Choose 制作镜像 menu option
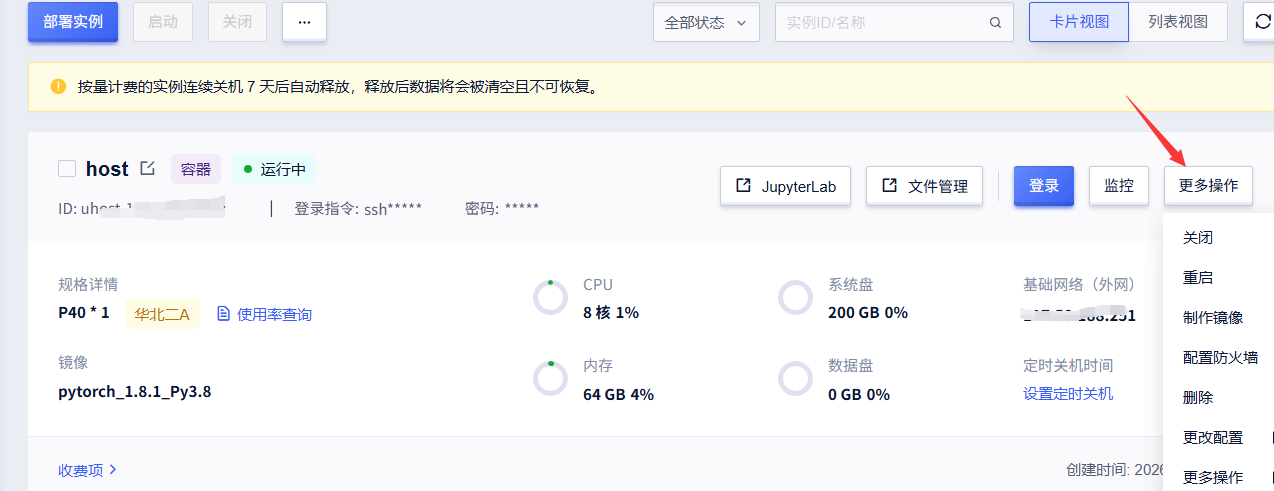The width and height of the screenshot is (1274, 491). click(x=1213, y=318)
